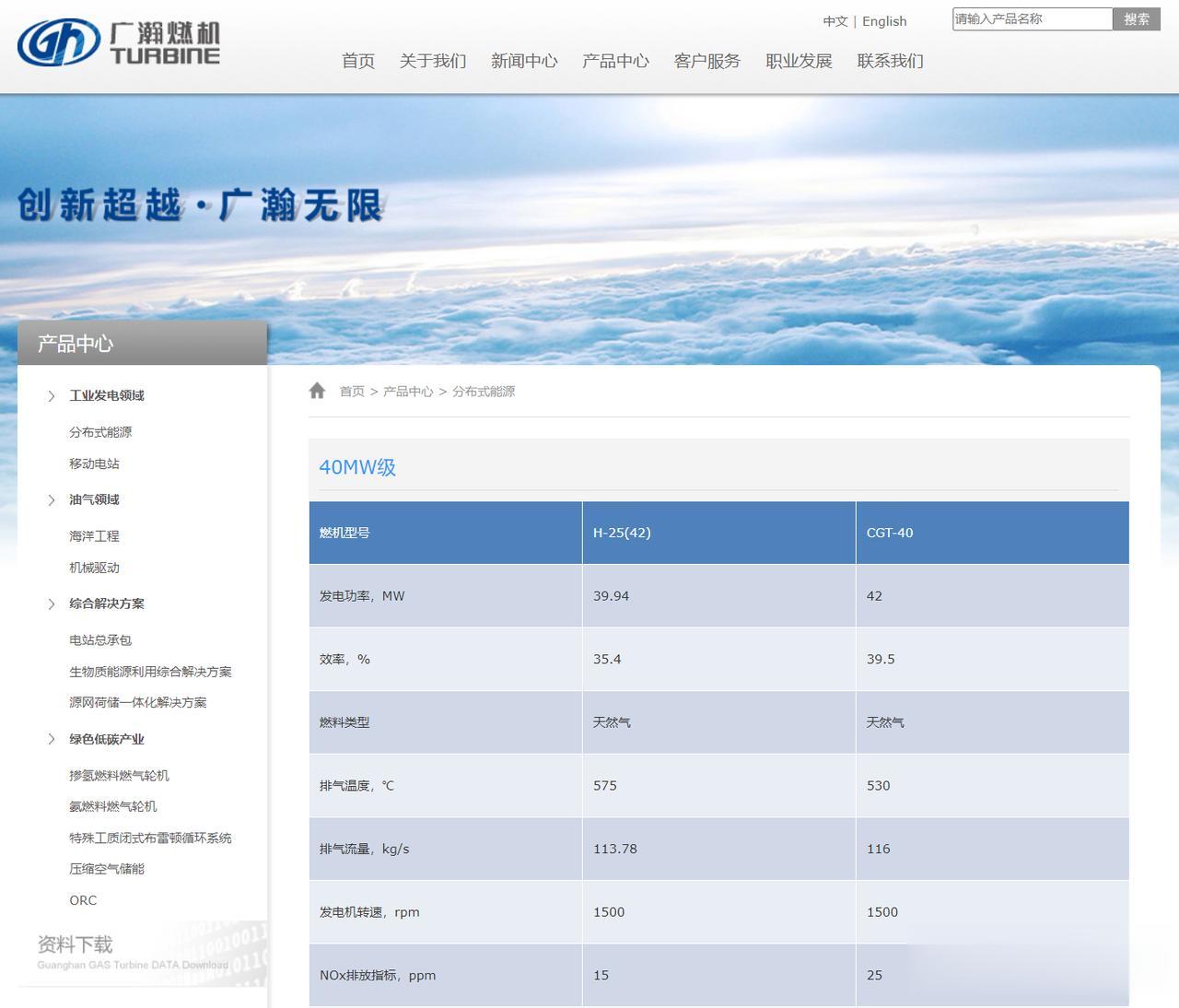Screen dimensions: 1179x1008
Task: Open the 首页 navigation menu item
Action: click(358, 61)
